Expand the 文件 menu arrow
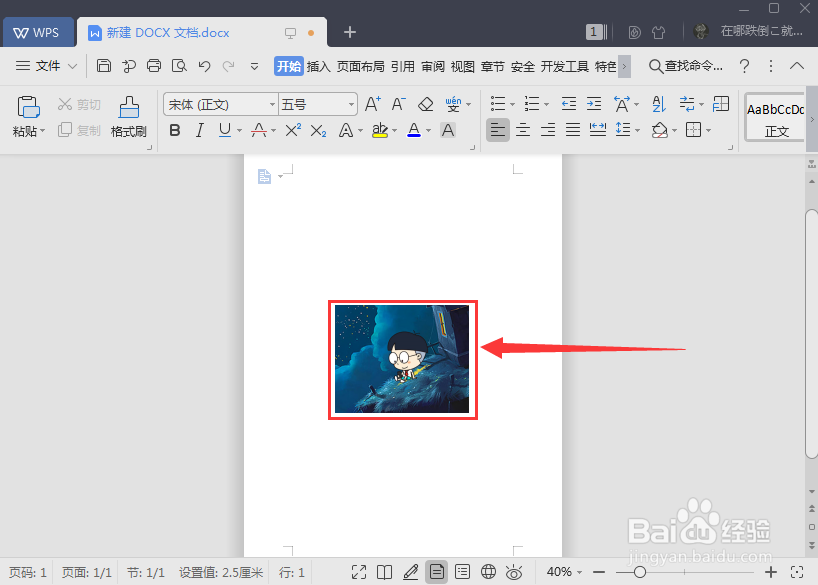Image resolution: width=818 pixels, height=585 pixels. pos(73,66)
